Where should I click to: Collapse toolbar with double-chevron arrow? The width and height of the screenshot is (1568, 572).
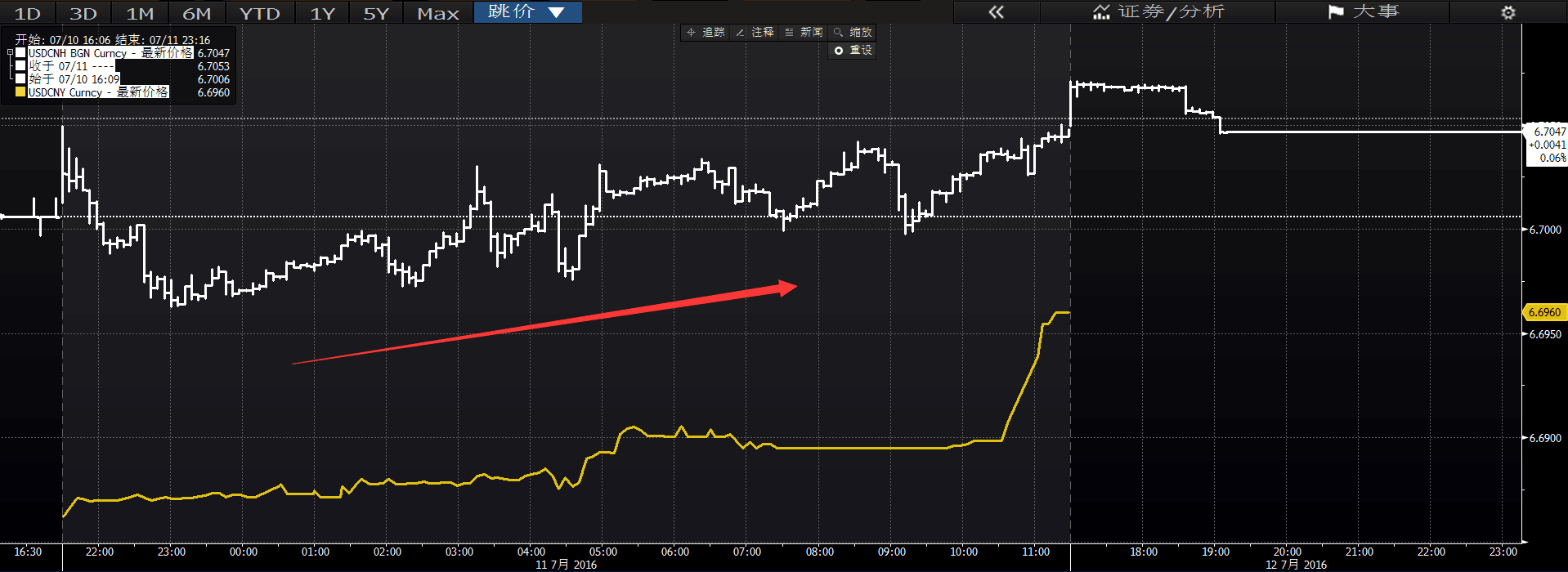click(x=996, y=12)
